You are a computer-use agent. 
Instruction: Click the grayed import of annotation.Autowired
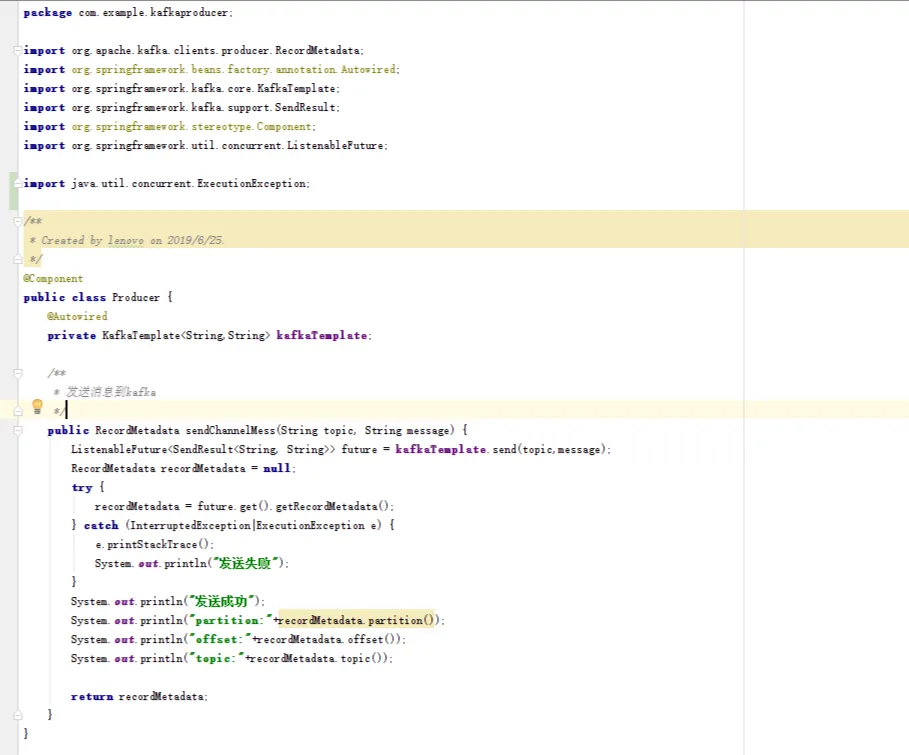coord(212,70)
